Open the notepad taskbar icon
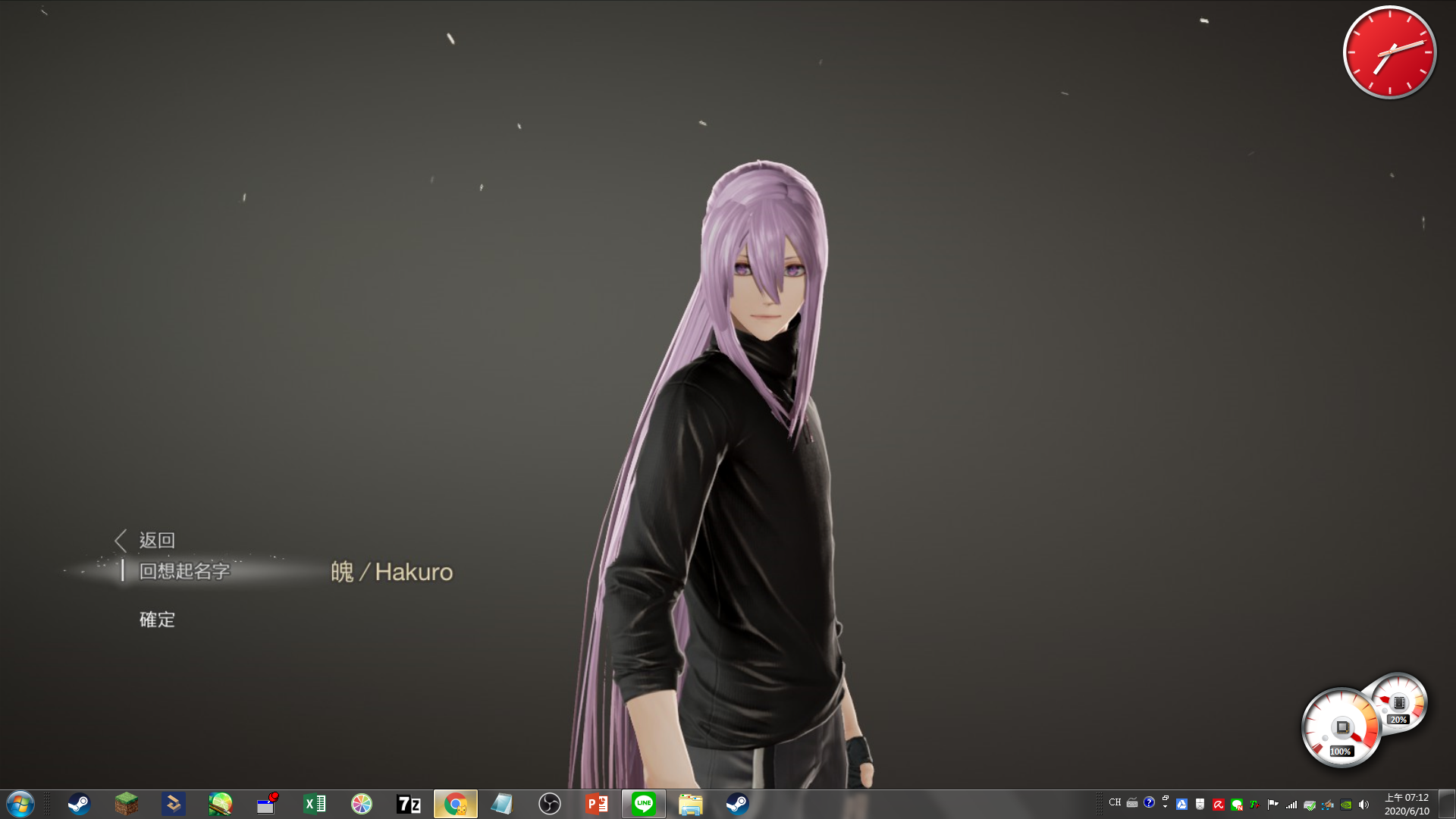Viewport: 1456px width, 819px height. [502, 804]
